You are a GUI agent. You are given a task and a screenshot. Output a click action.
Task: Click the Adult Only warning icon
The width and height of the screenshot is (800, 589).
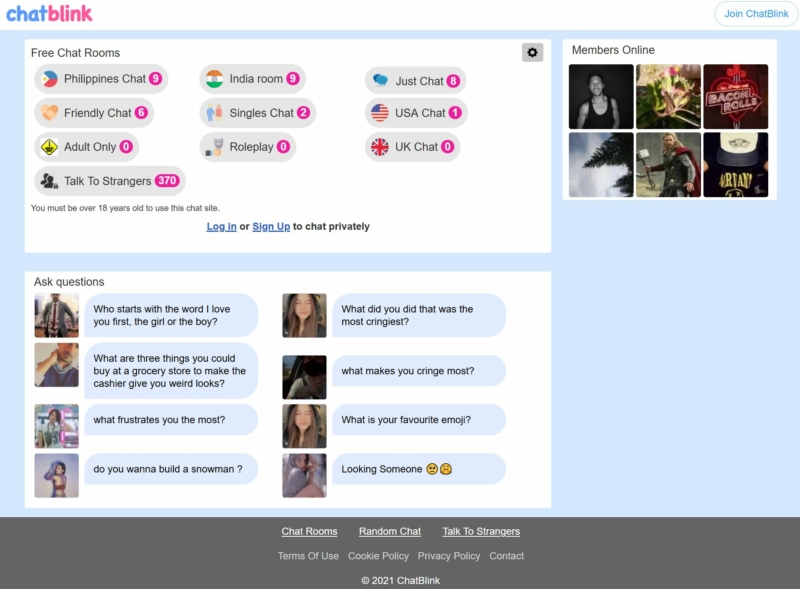49,147
